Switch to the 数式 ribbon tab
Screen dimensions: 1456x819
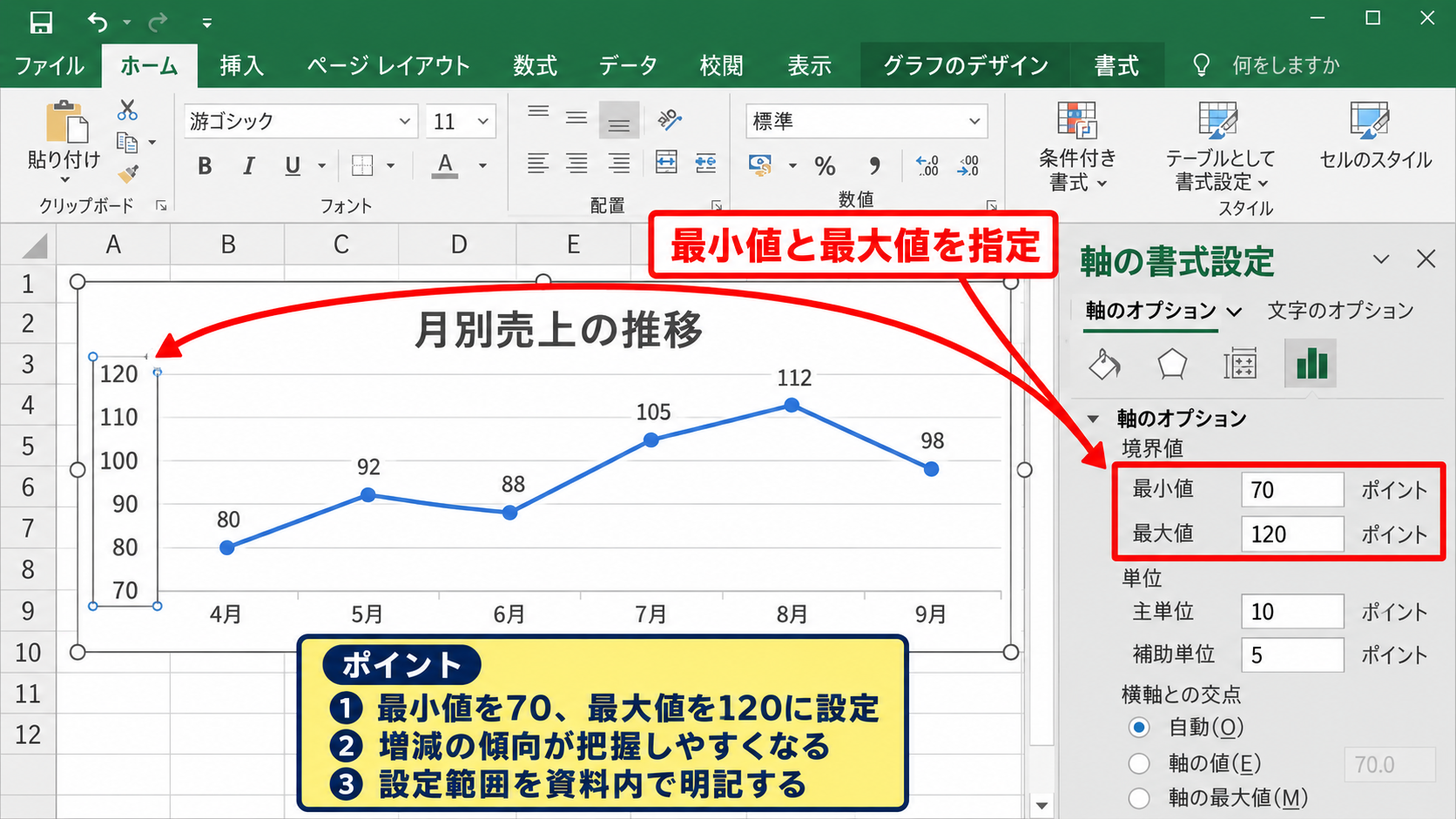535,65
